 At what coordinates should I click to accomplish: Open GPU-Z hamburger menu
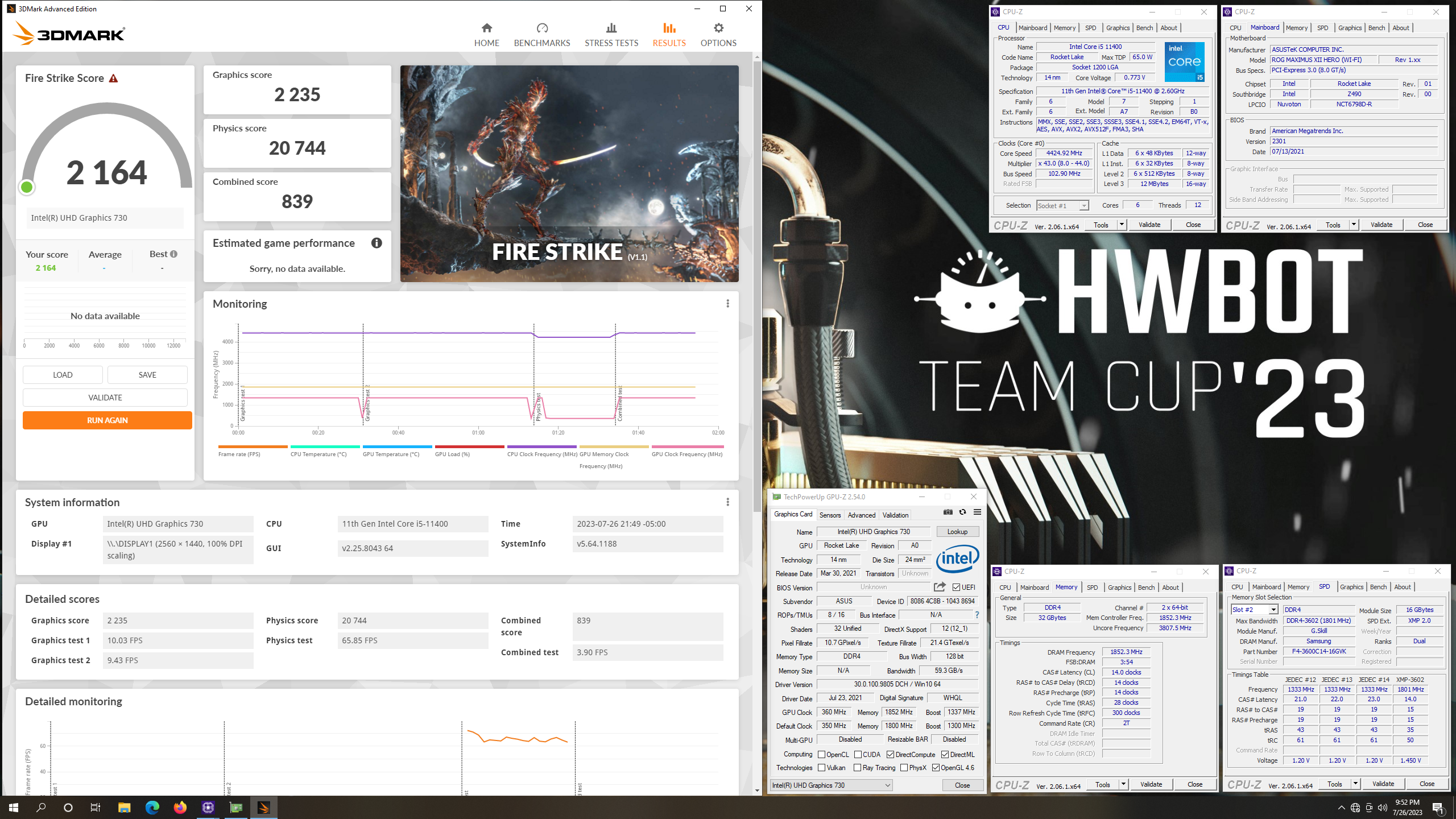977,512
